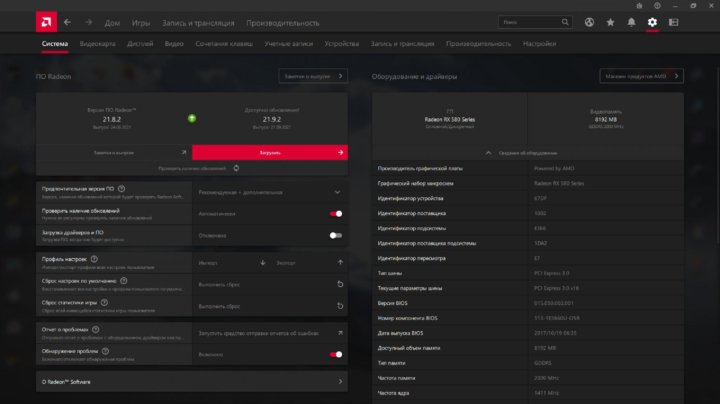Open favorites with the star icon

tap(610, 21)
